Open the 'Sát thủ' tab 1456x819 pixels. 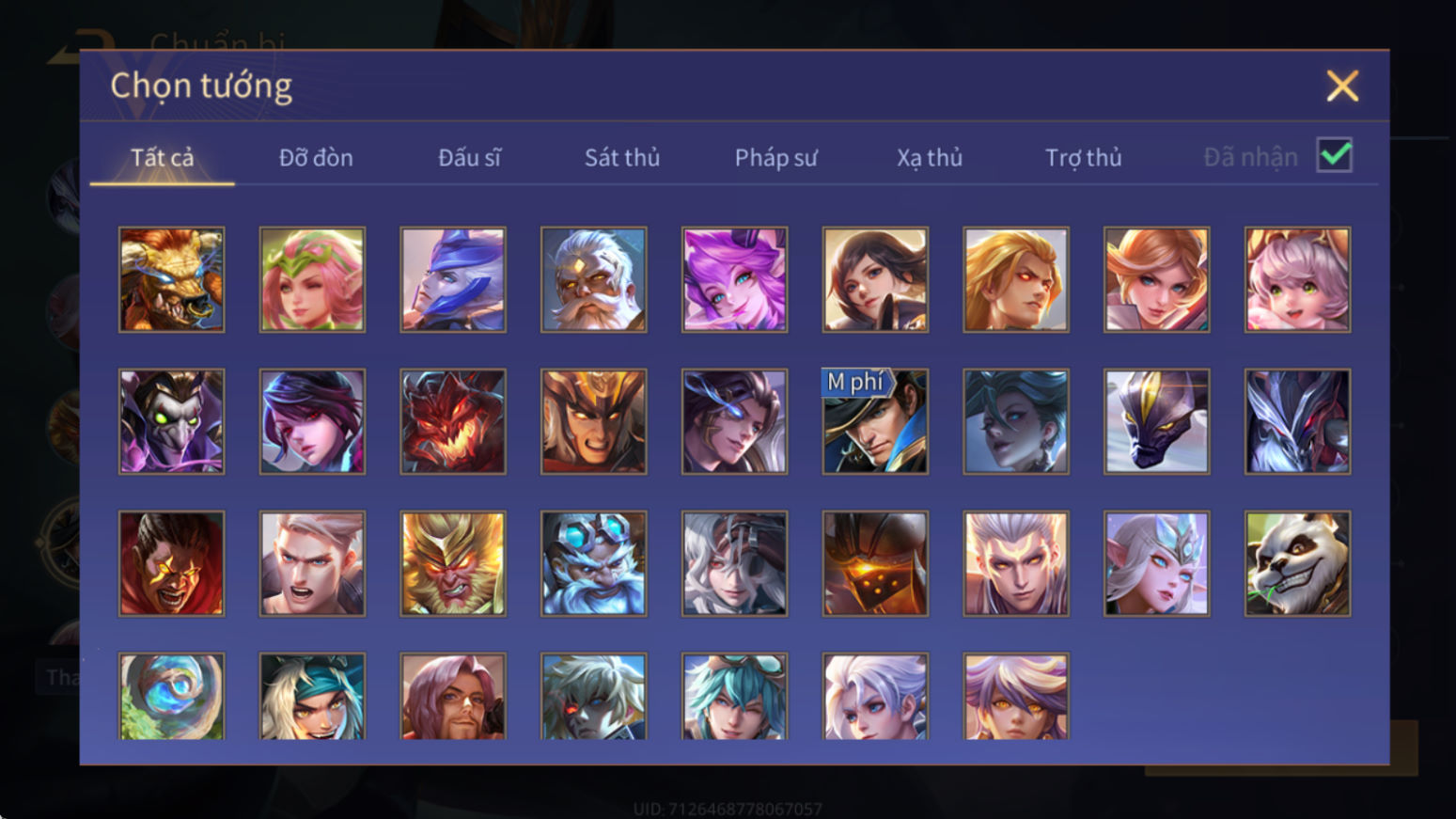pyautogui.click(x=622, y=157)
